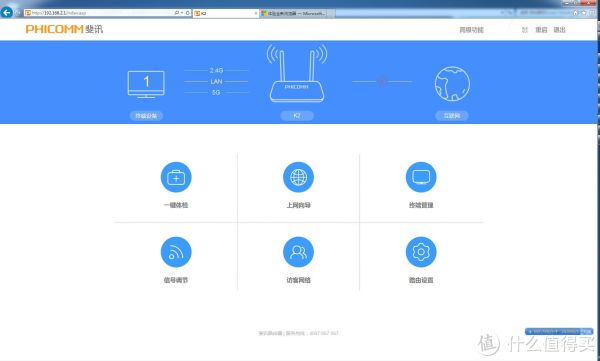Open the 上网向导 internet wizard globe icon

click(x=298, y=177)
